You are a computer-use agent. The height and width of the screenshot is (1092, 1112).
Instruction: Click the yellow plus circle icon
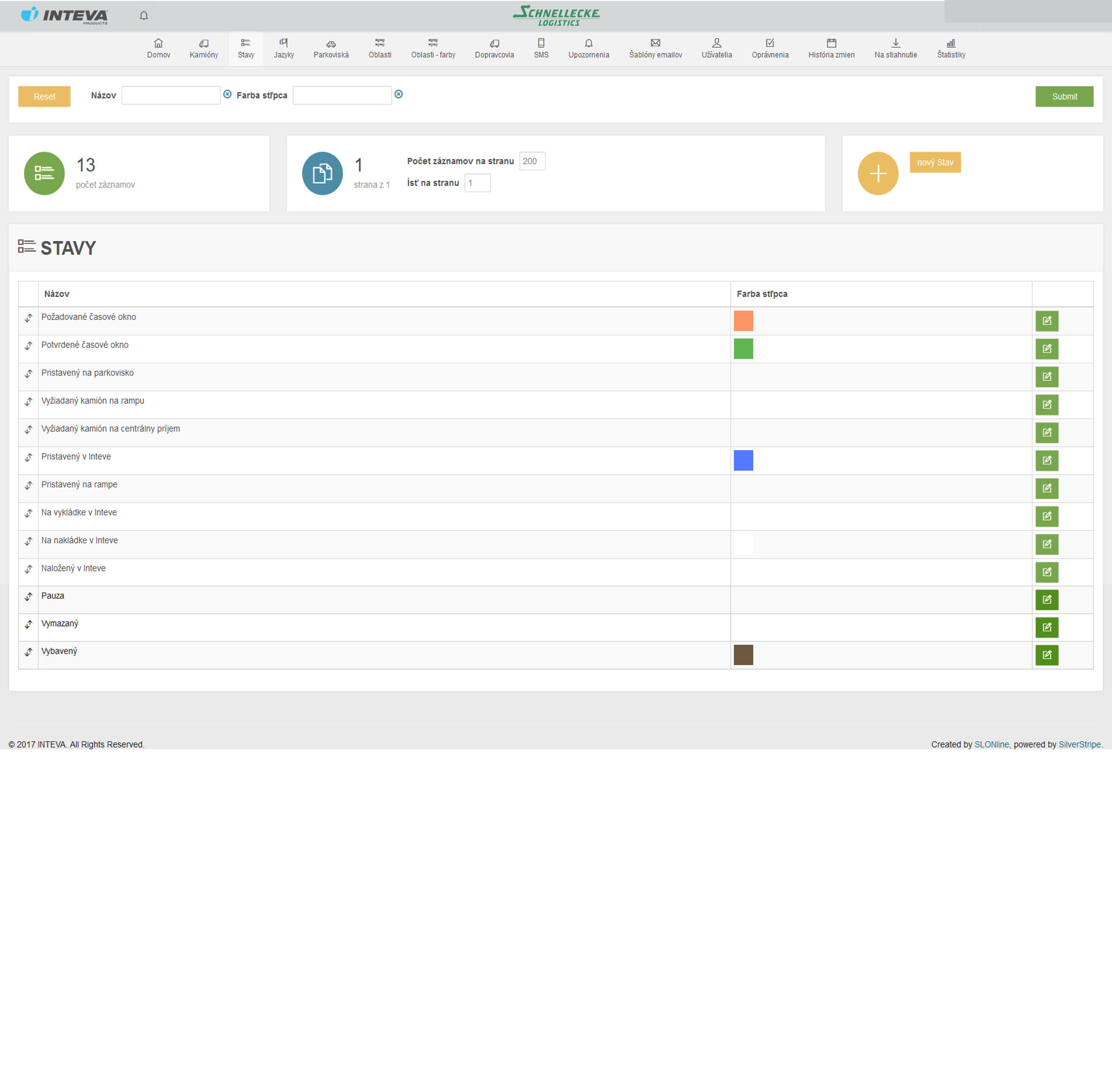[877, 173]
